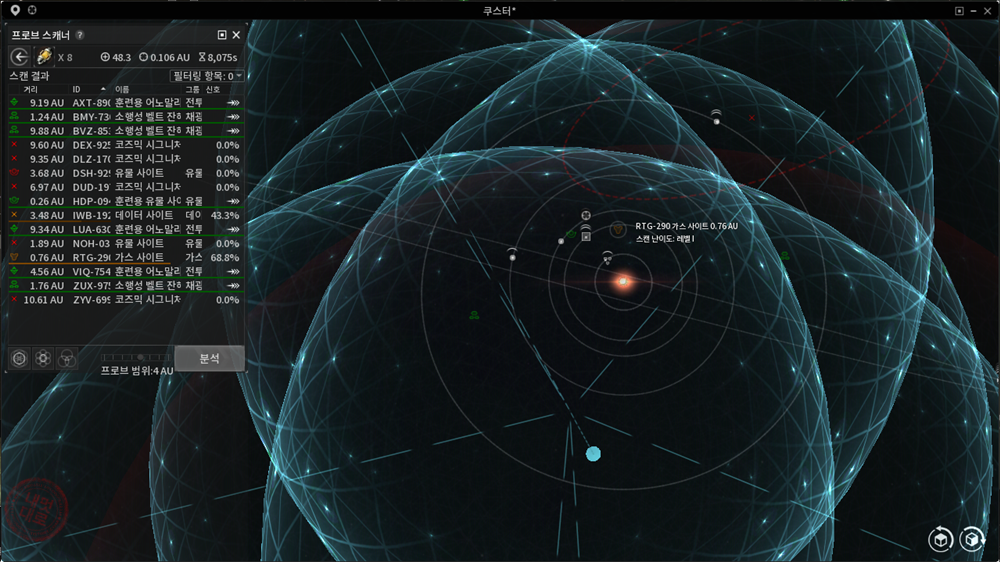Click the 0.106 AU deviation readout
Image resolution: width=1000 pixels, height=562 pixels.
click(165, 57)
